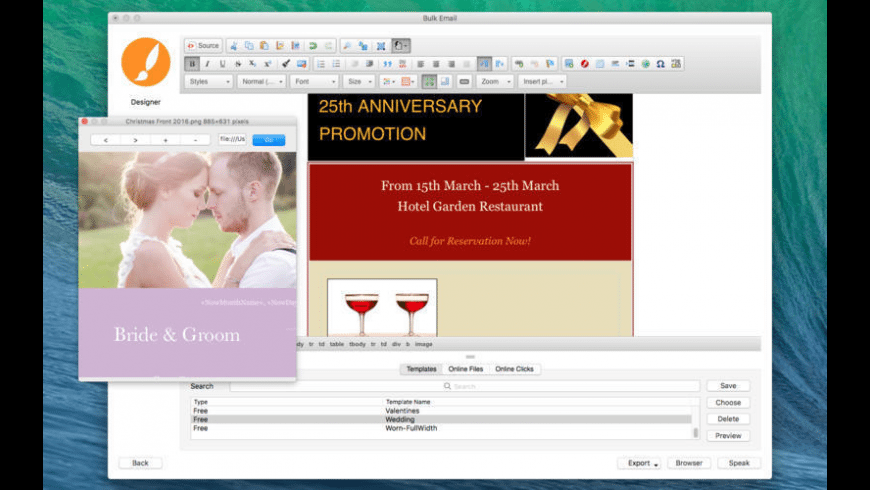The height and width of the screenshot is (490, 870).
Task: Toggle Bold formatting
Action: [x=192, y=64]
